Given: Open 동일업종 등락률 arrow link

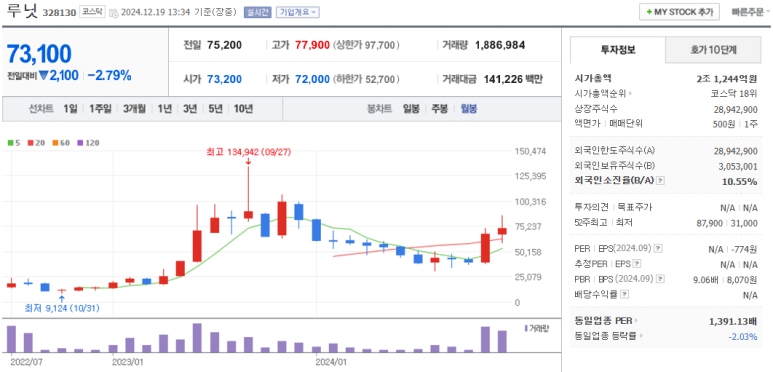Looking at the screenshot, I should (640, 336).
